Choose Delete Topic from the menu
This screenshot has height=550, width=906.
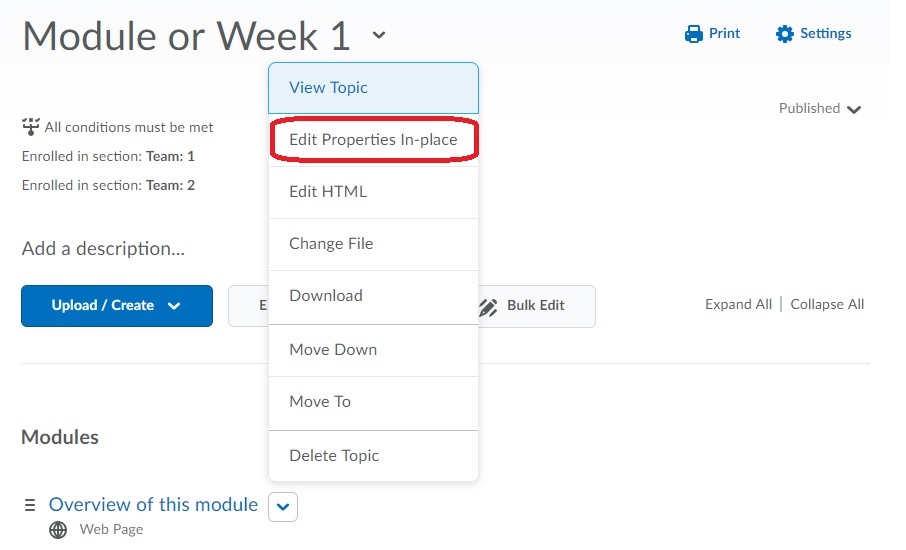point(373,456)
